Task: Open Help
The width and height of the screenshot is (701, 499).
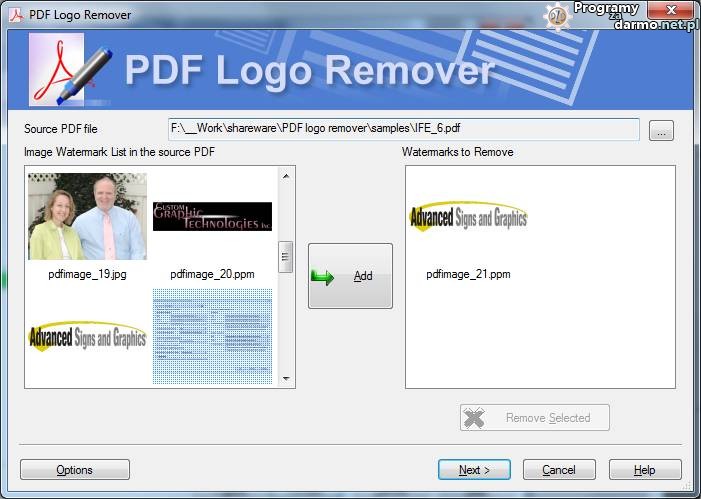Action: click(x=645, y=470)
